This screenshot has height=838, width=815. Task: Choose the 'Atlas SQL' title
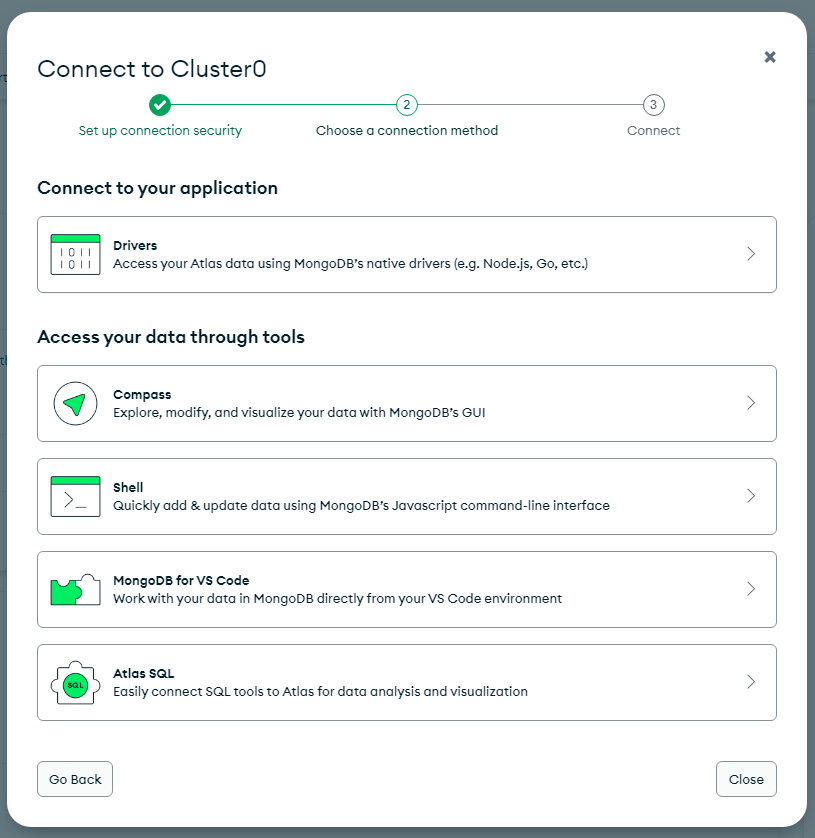click(144, 673)
